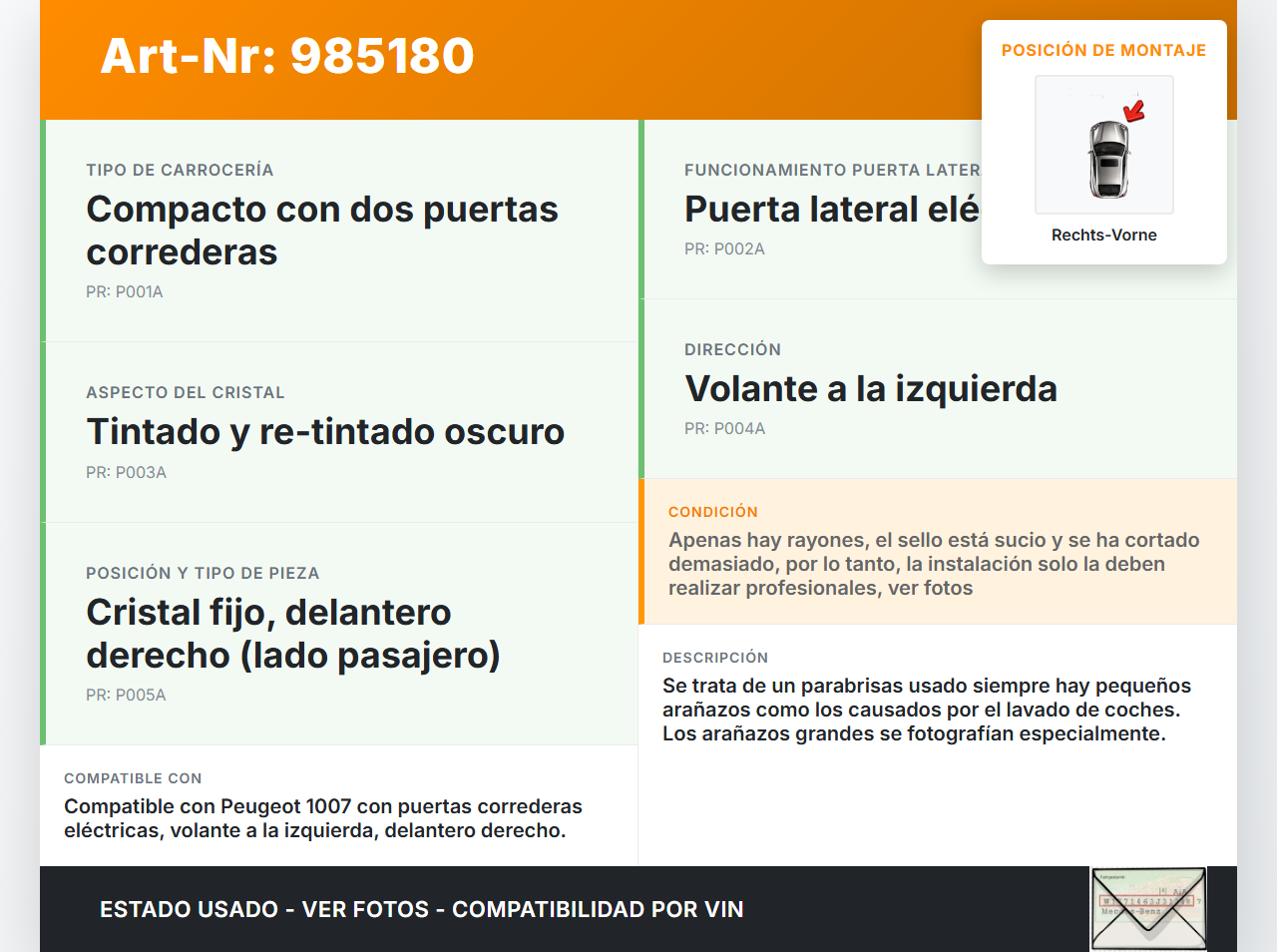The height and width of the screenshot is (952, 1277).
Task: Open the VIN envelope thumbnail
Action: (1148, 909)
